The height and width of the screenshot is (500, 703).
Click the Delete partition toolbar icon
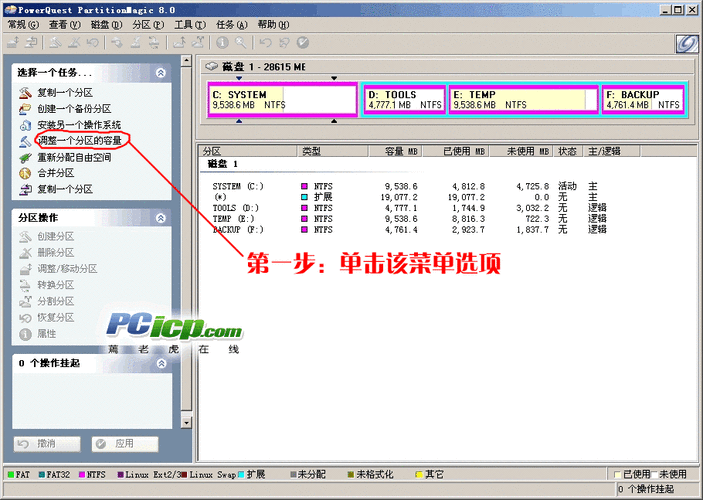pyautogui.click(x=74, y=43)
